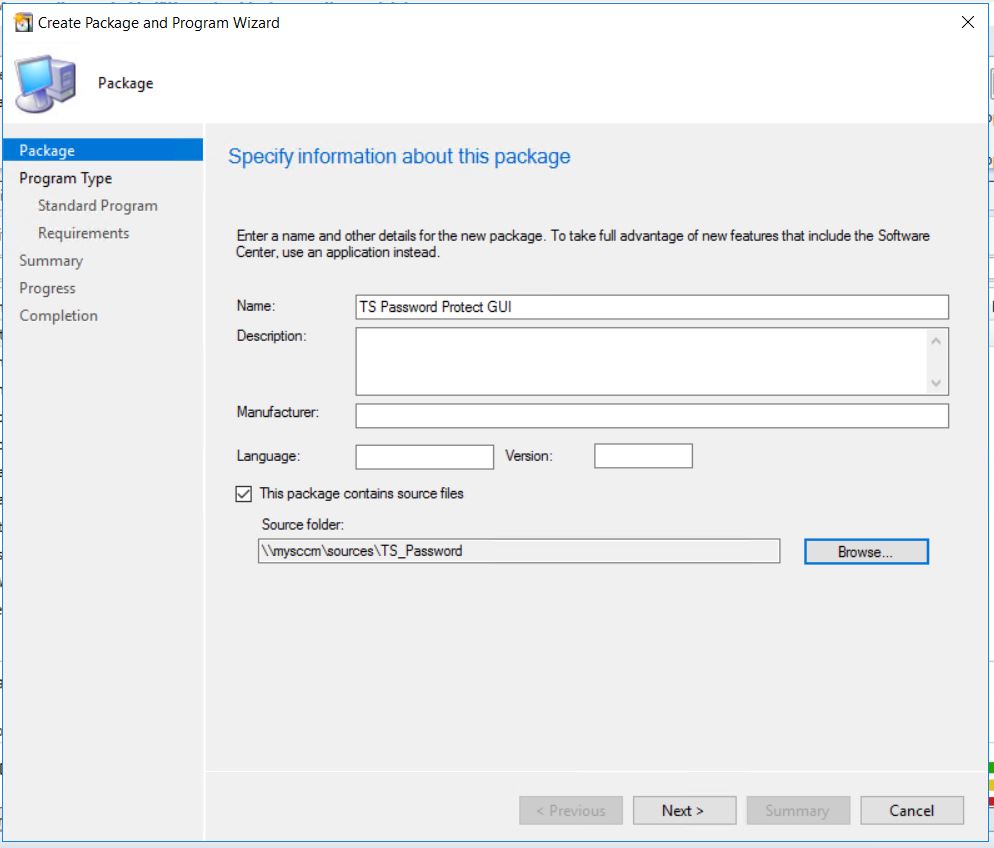Jump to the Summary wizard step
The image size is (994, 848).
51,260
